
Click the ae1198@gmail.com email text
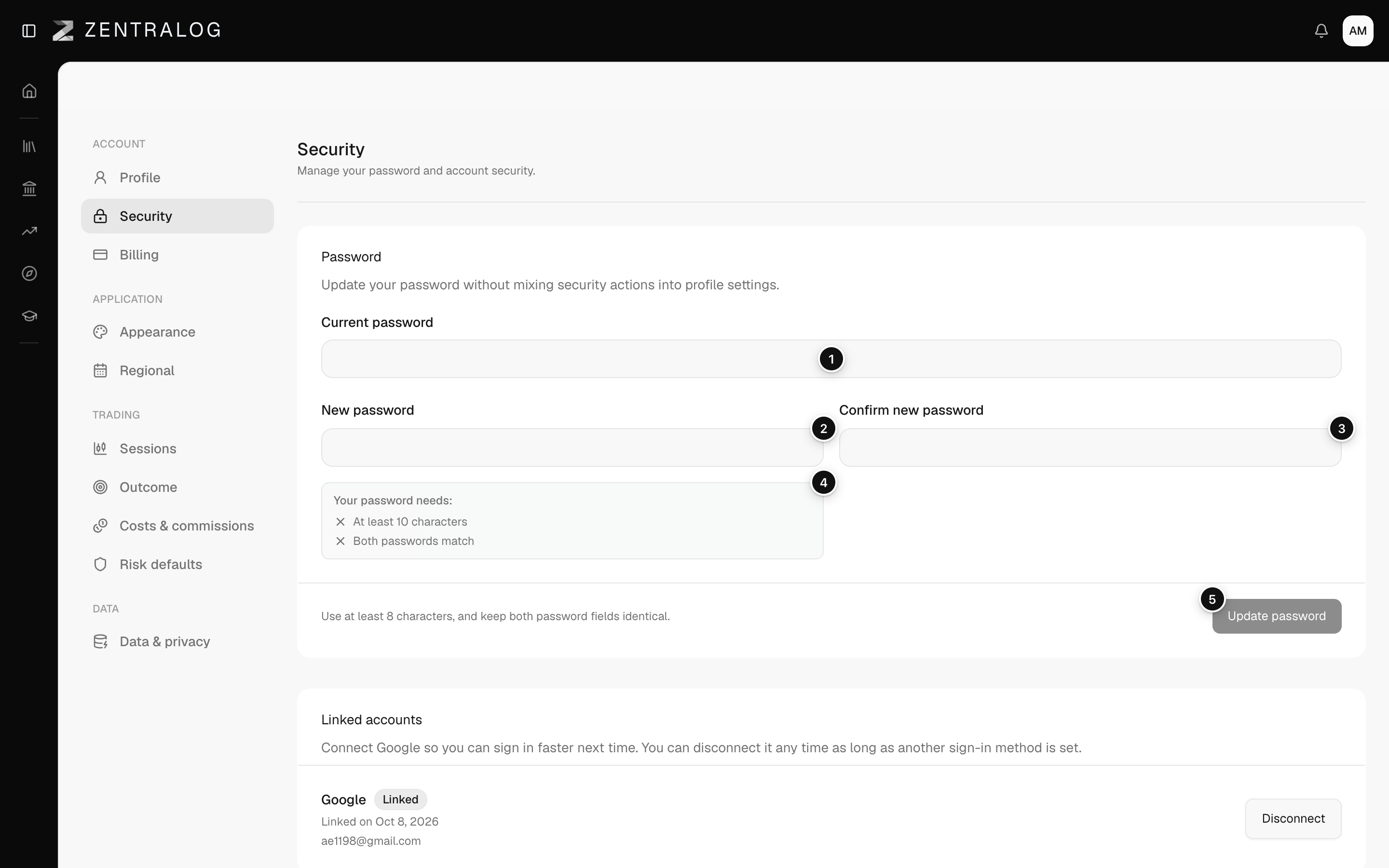[371, 841]
